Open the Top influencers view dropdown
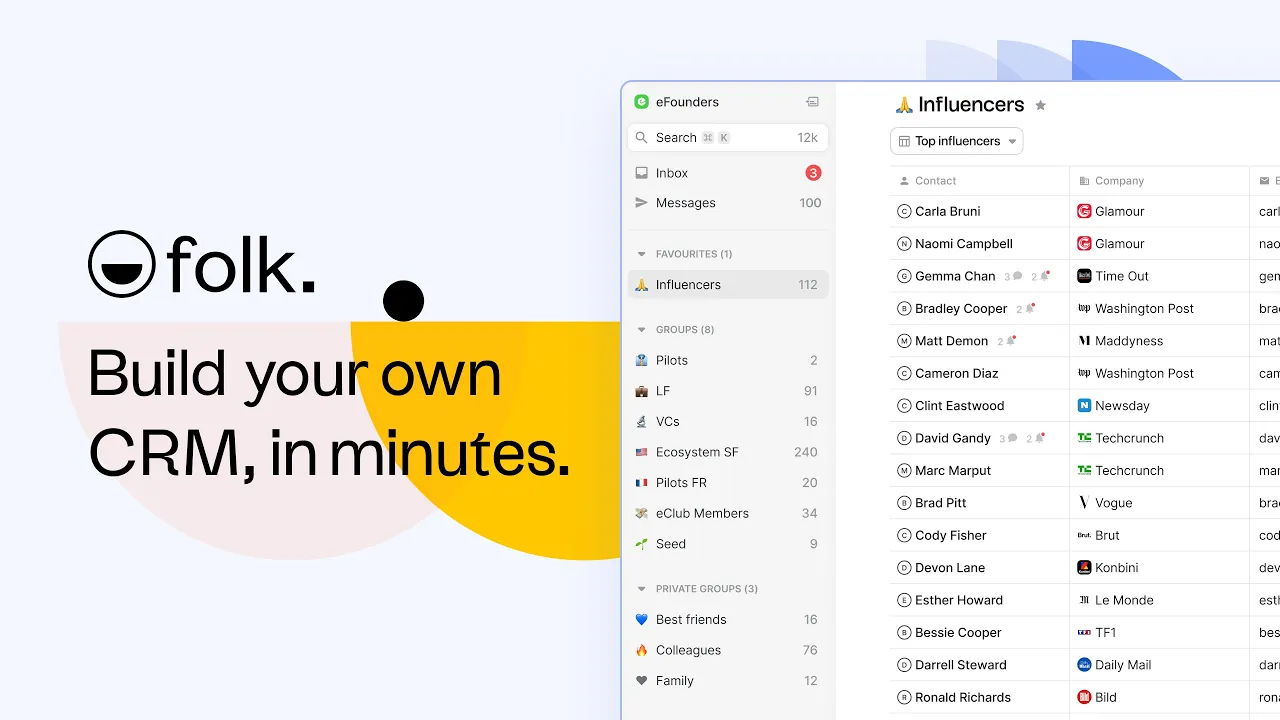Viewport: 1280px width, 720px height. (957, 141)
